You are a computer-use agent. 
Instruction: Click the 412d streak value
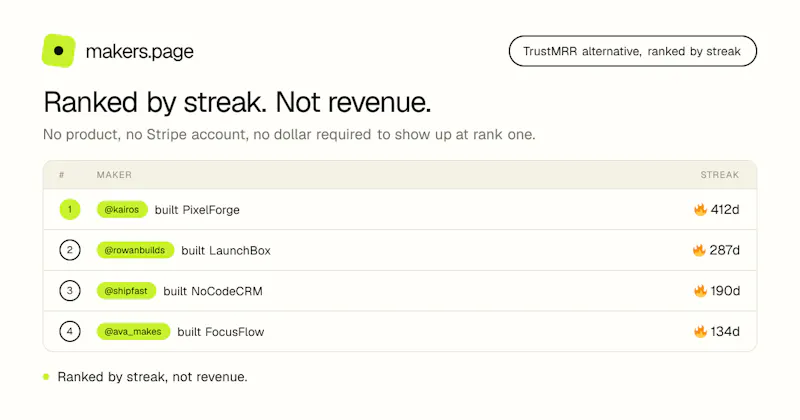pos(725,209)
